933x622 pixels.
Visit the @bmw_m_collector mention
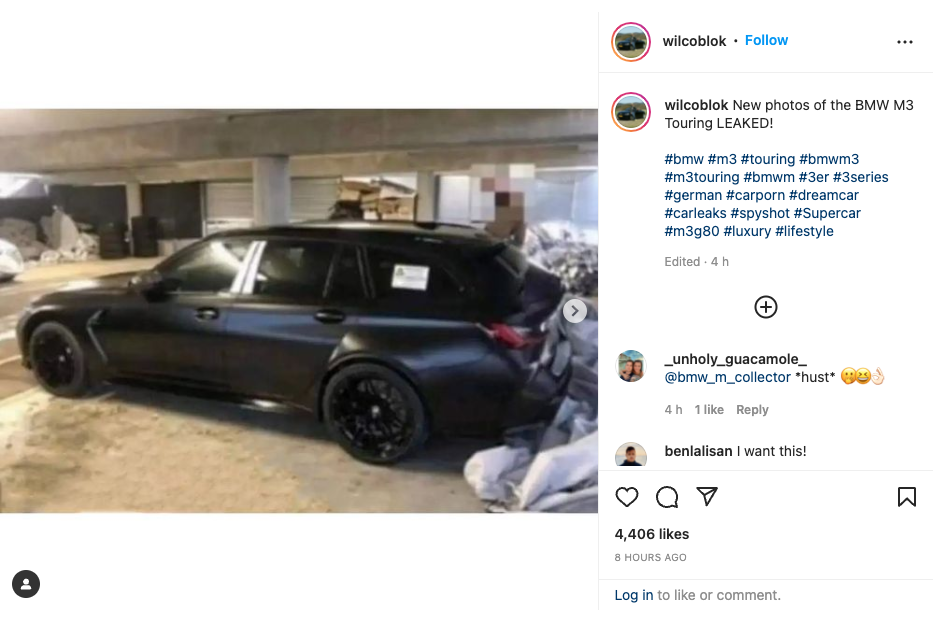click(727, 377)
